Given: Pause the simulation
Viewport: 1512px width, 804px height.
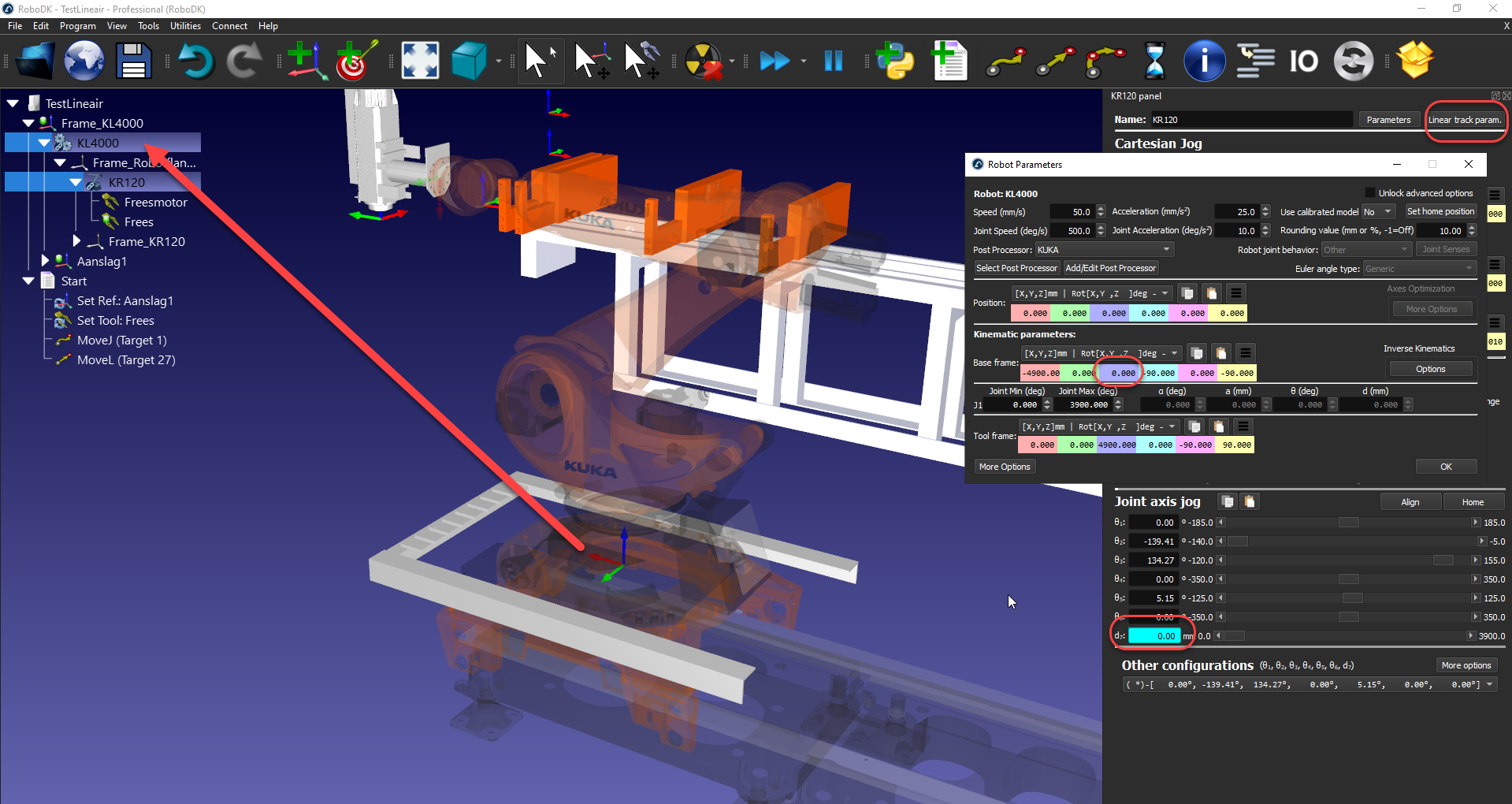Looking at the screenshot, I should [833, 61].
